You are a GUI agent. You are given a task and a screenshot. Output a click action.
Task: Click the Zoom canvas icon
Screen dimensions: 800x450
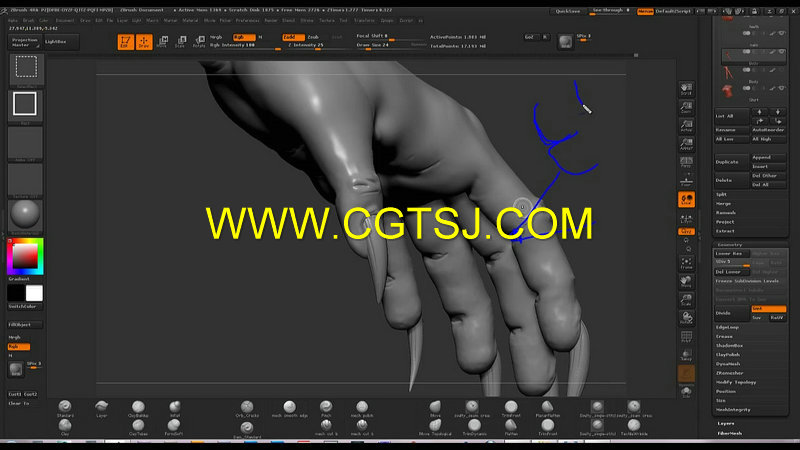click(686, 107)
